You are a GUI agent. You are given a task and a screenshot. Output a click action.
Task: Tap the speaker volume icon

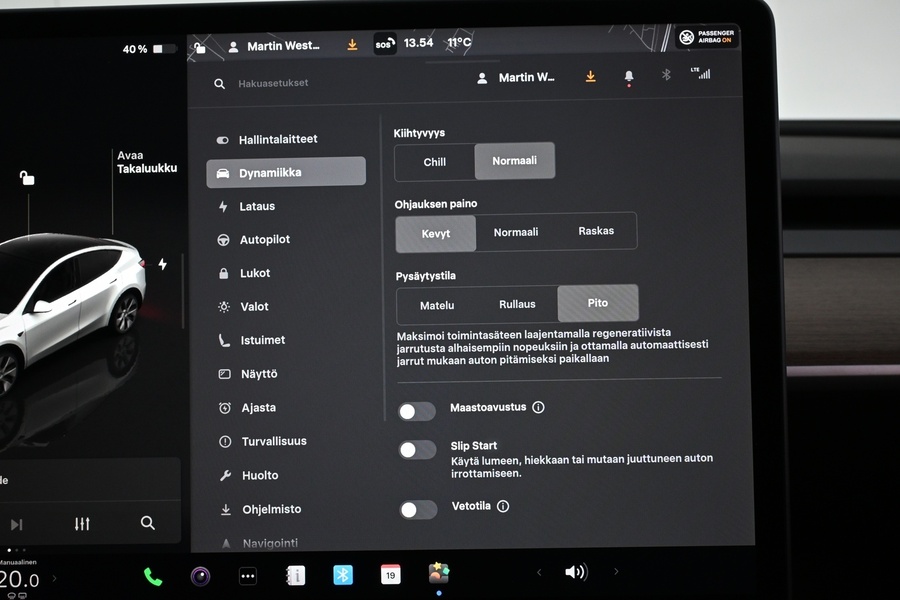pyautogui.click(x=575, y=572)
